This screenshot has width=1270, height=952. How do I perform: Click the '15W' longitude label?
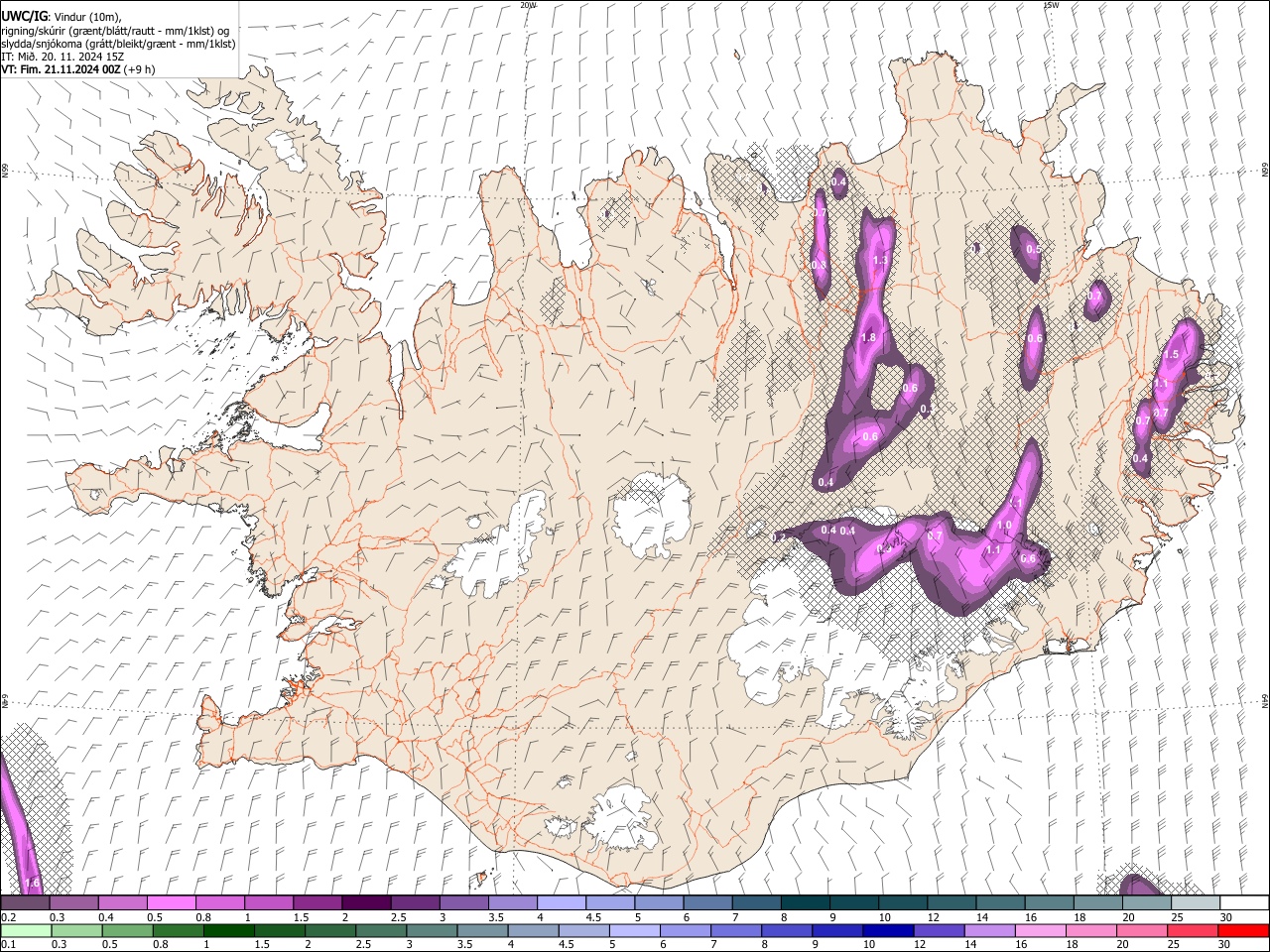click(x=1051, y=5)
